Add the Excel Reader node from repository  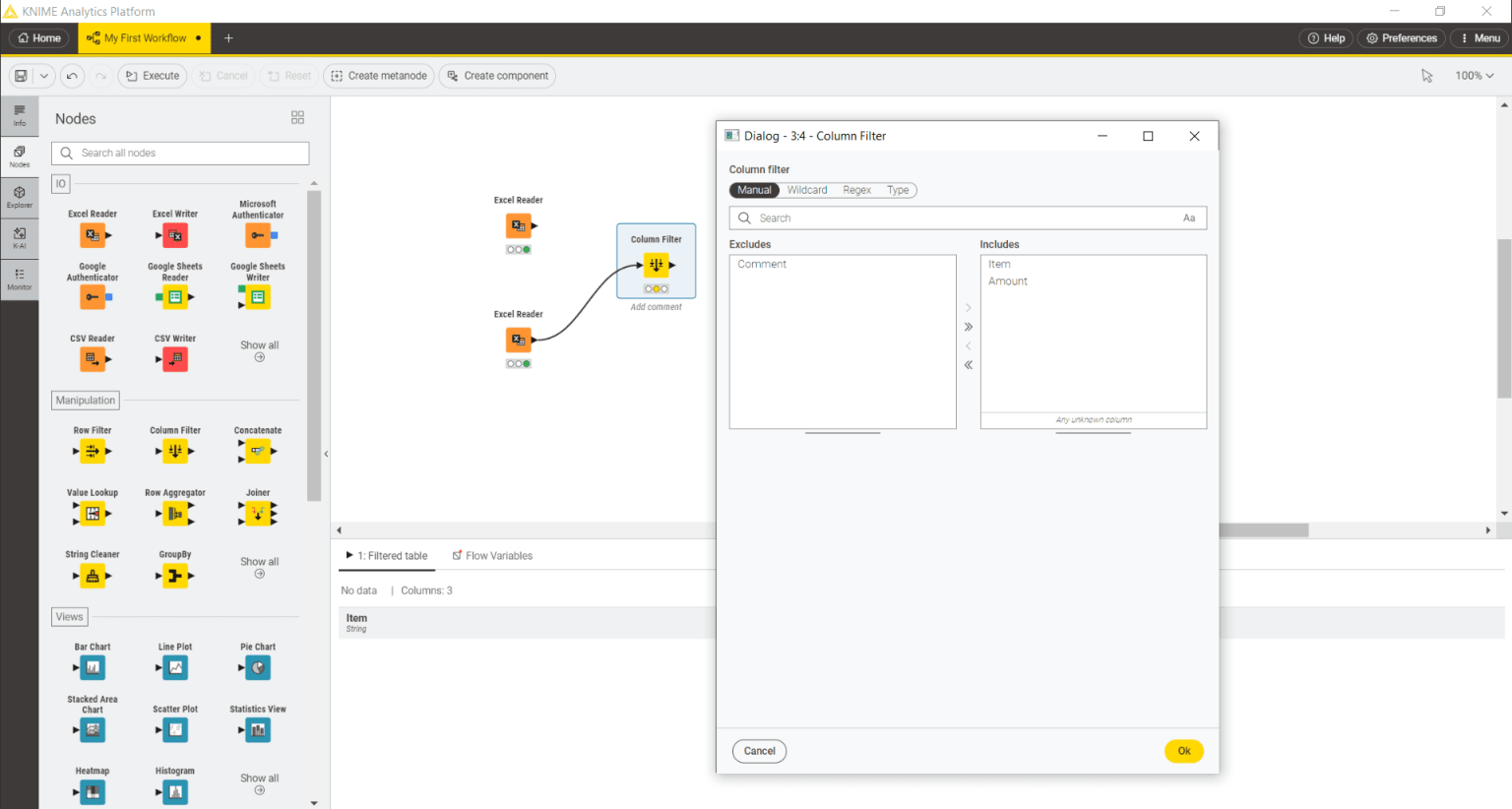point(93,235)
